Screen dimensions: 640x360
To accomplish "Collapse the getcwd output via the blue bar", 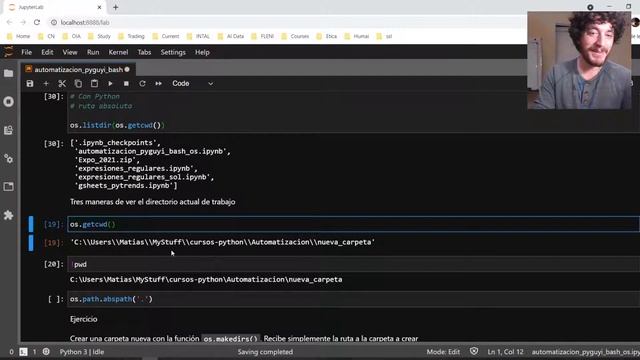I will (31, 243).
